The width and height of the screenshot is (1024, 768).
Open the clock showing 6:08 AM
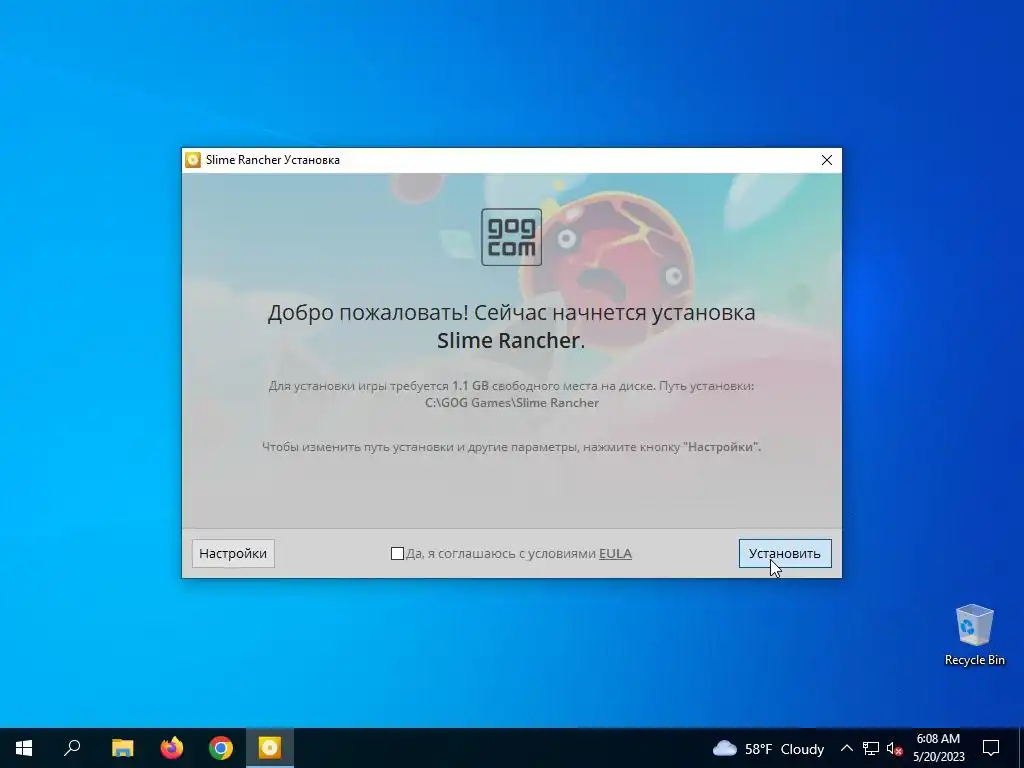pyautogui.click(x=938, y=748)
